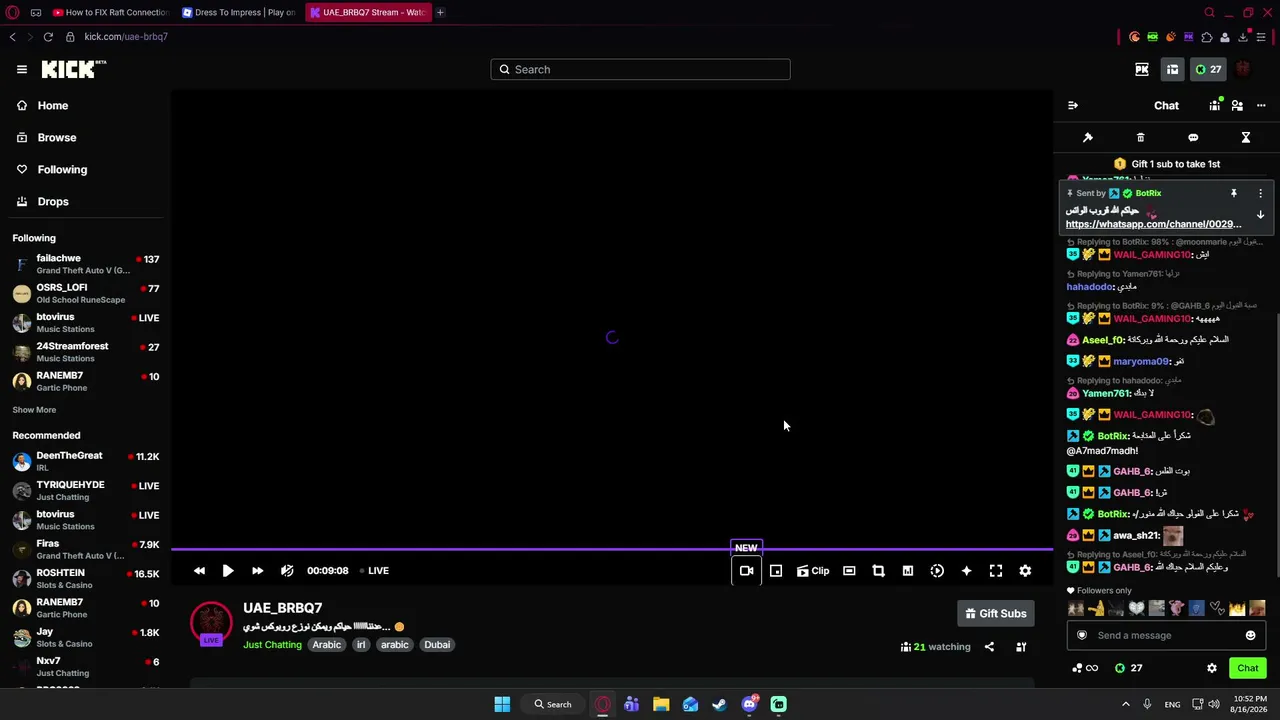Click the crop icon in player controls
The height and width of the screenshot is (720, 1280).
[878, 571]
